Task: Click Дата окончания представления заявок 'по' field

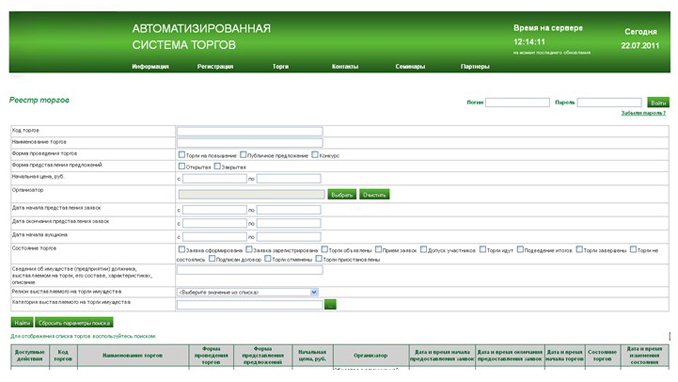Action: pyautogui.click(x=288, y=223)
